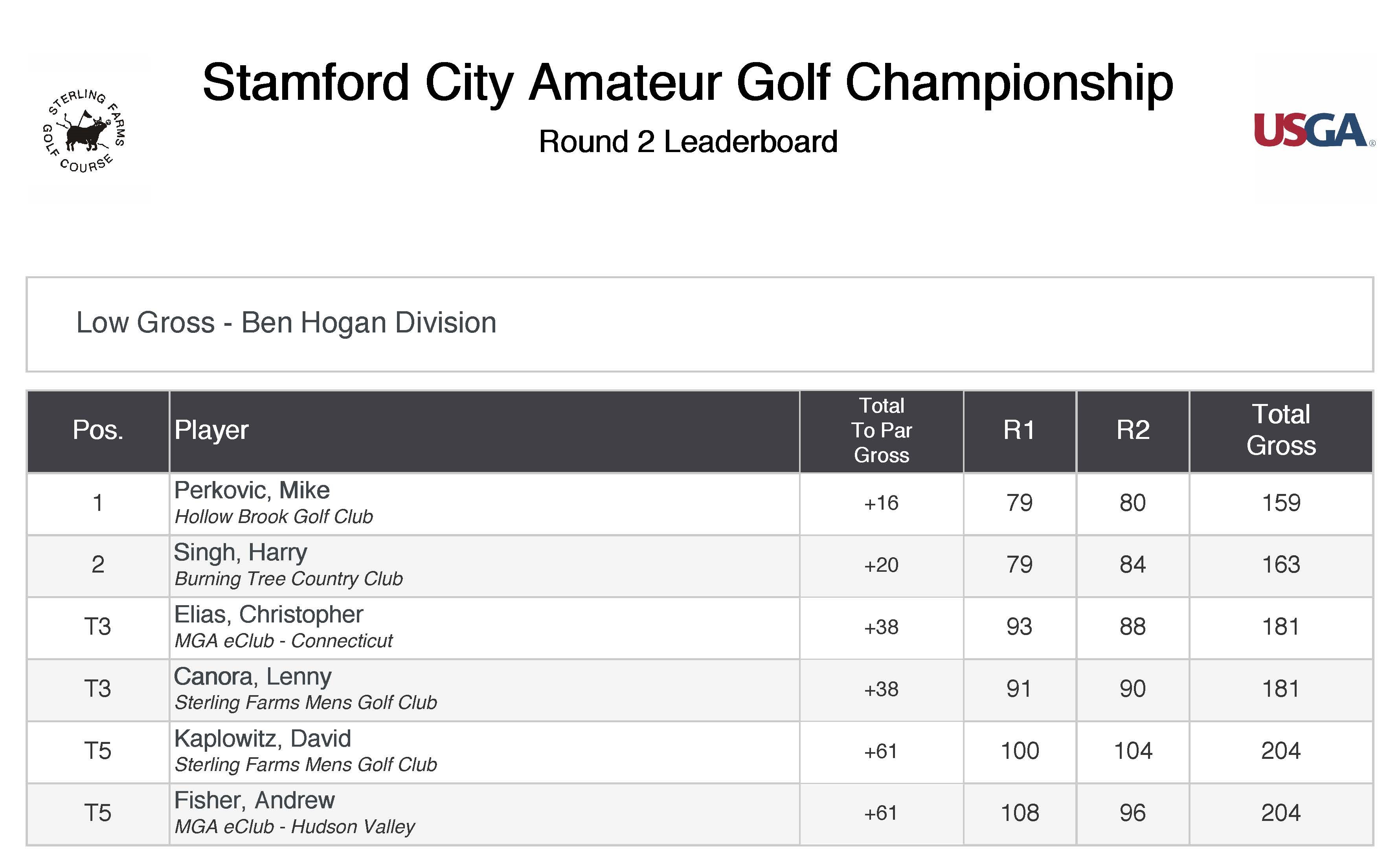Select Hollow Brook Golf Club text
Viewport: 1400px width, 861px height.
pyautogui.click(x=274, y=516)
